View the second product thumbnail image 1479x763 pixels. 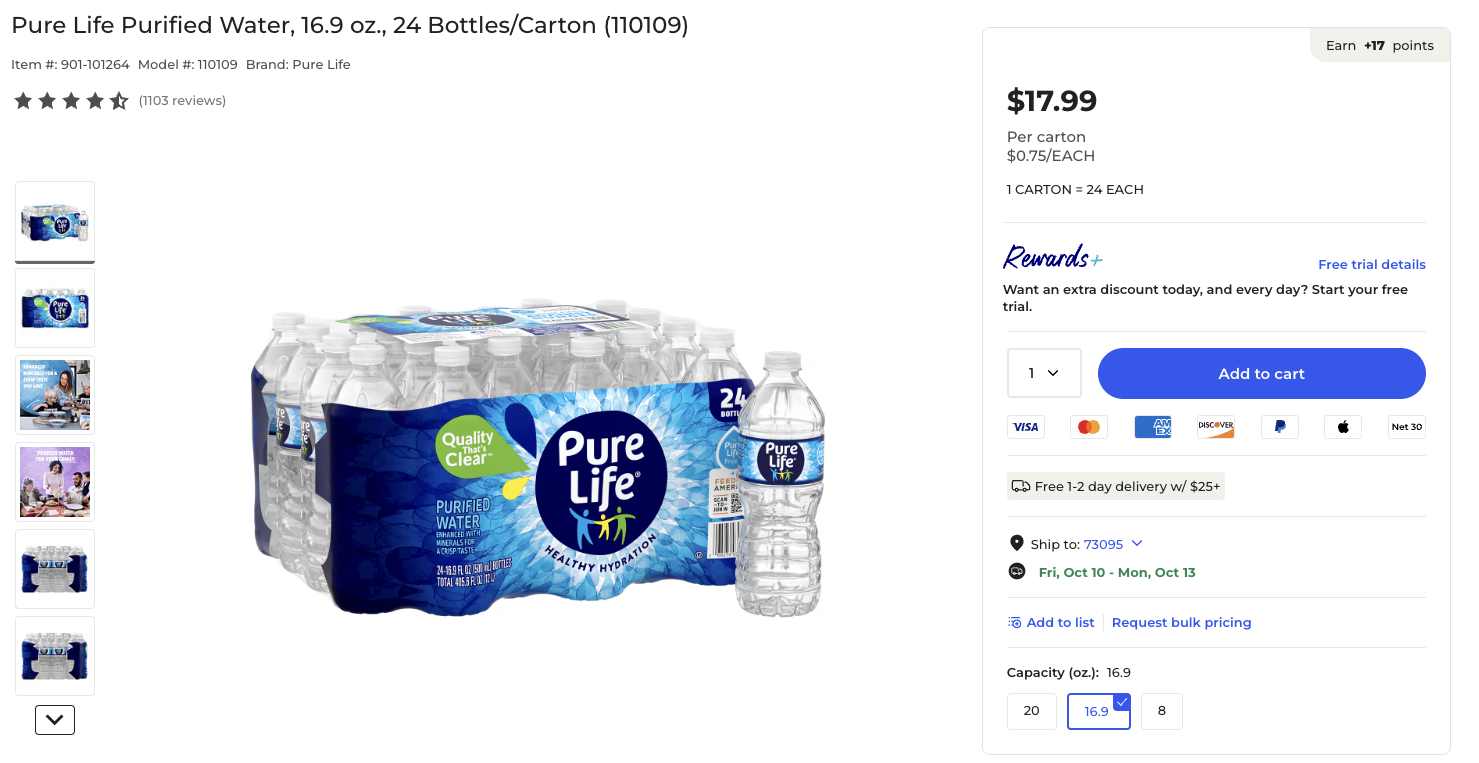[x=55, y=308]
